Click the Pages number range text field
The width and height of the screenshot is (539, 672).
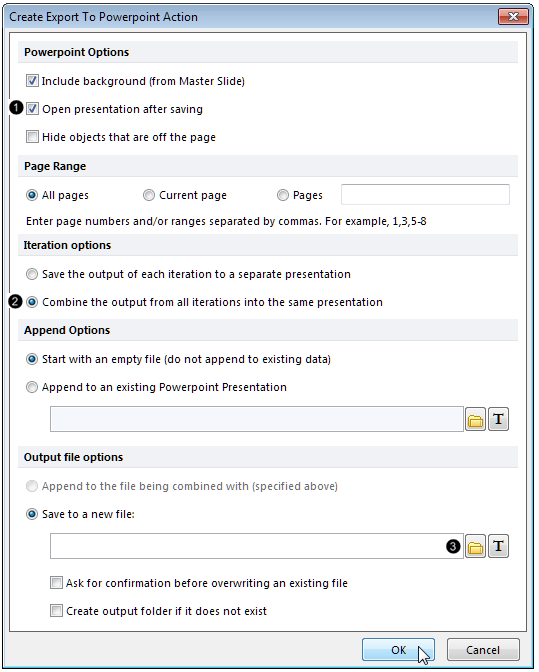pyautogui.click(x=425, y=195)
